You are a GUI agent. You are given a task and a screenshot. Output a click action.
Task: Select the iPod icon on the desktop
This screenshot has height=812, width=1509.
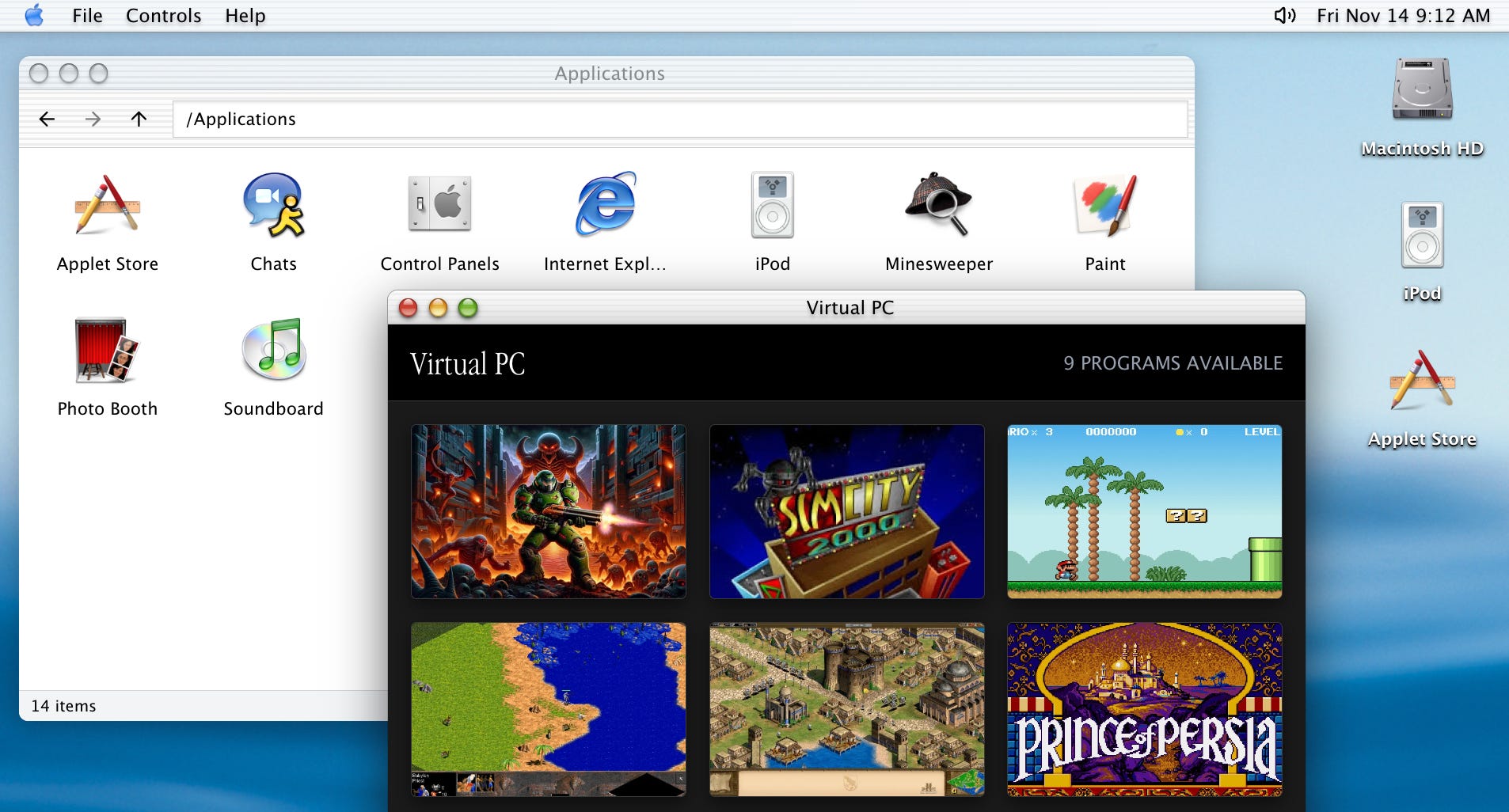tap(1422, 235)
